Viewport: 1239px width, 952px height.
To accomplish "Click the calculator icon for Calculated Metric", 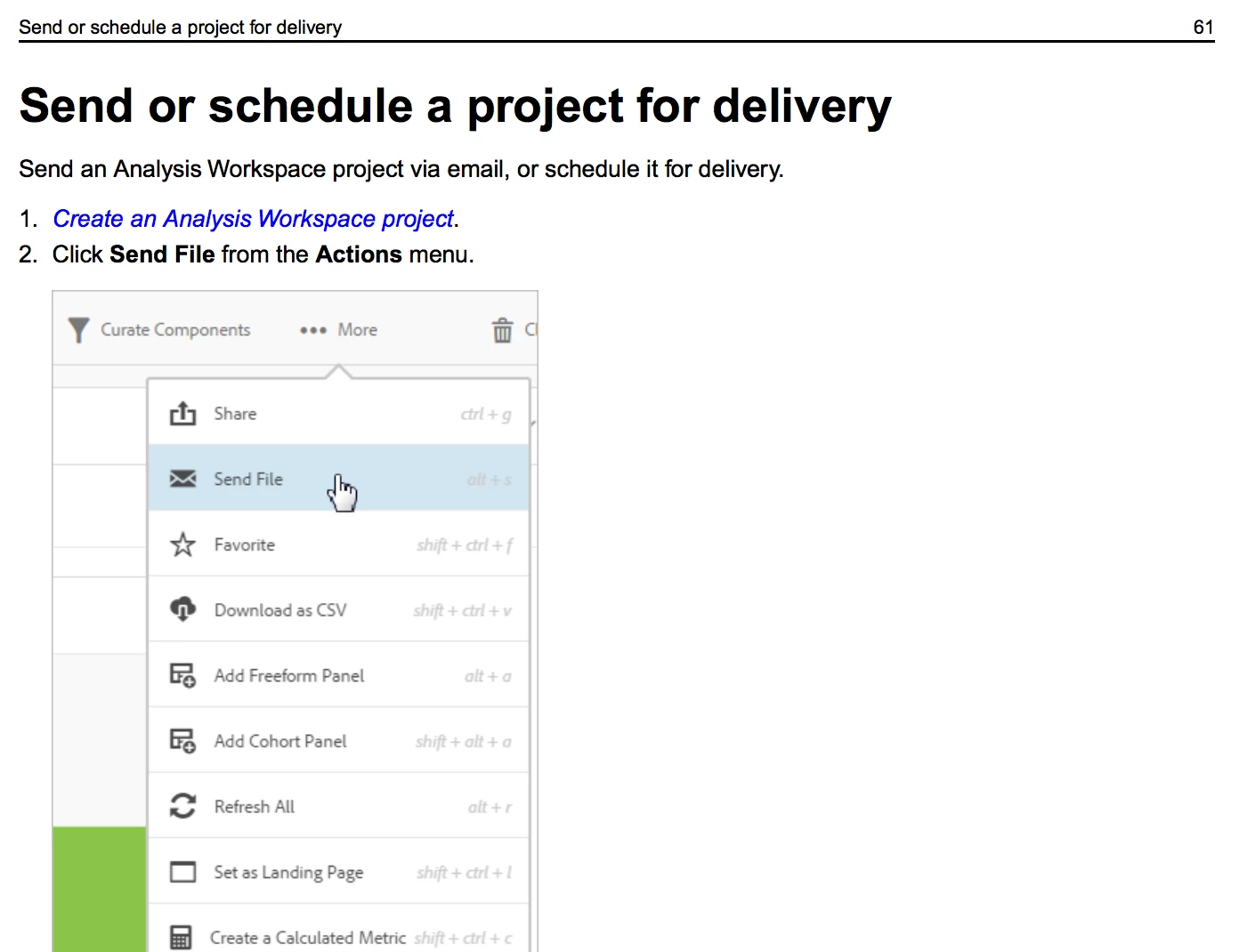I will [x=181, y=938].
